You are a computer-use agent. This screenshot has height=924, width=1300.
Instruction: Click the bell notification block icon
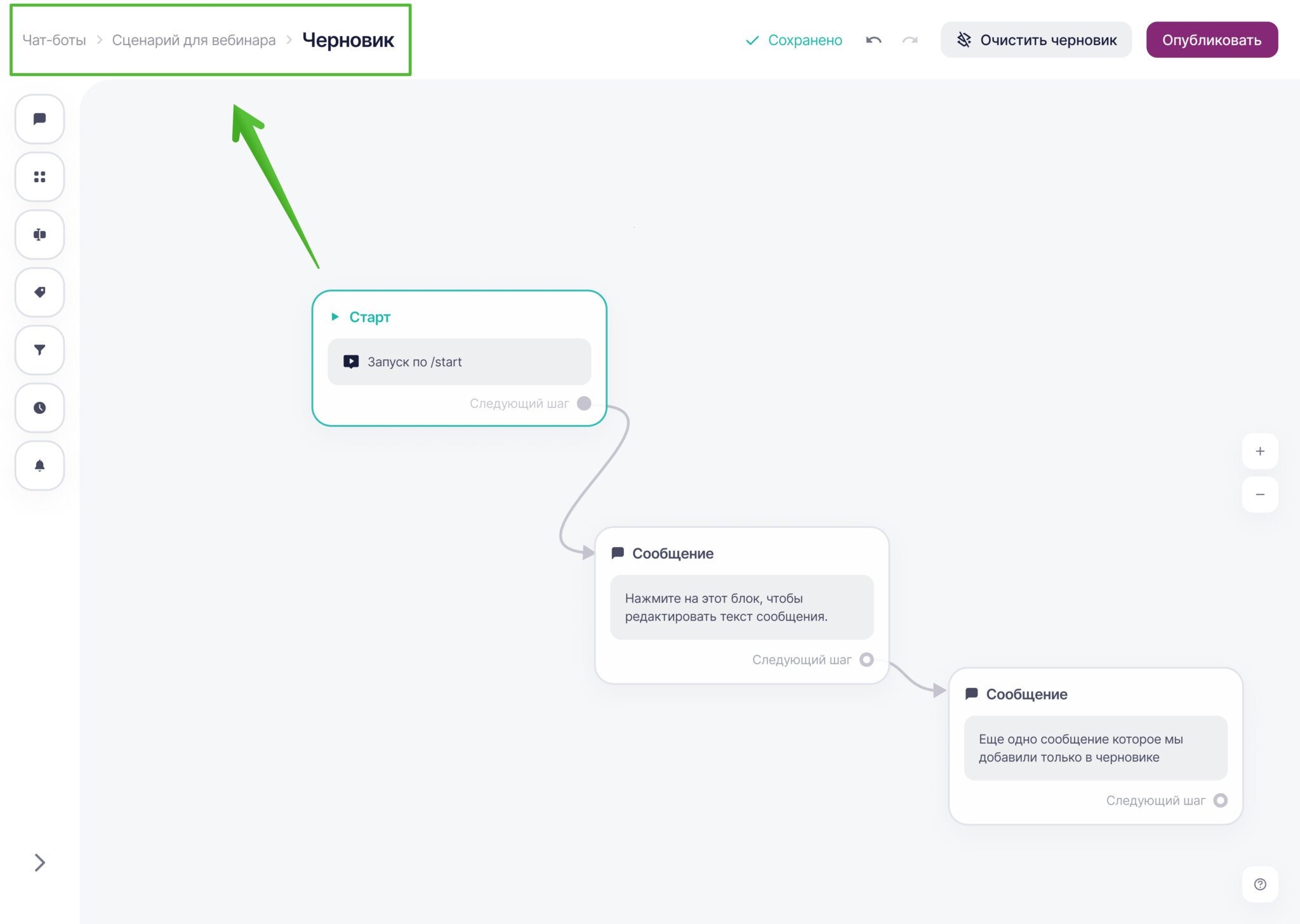[x=39, y=466]
